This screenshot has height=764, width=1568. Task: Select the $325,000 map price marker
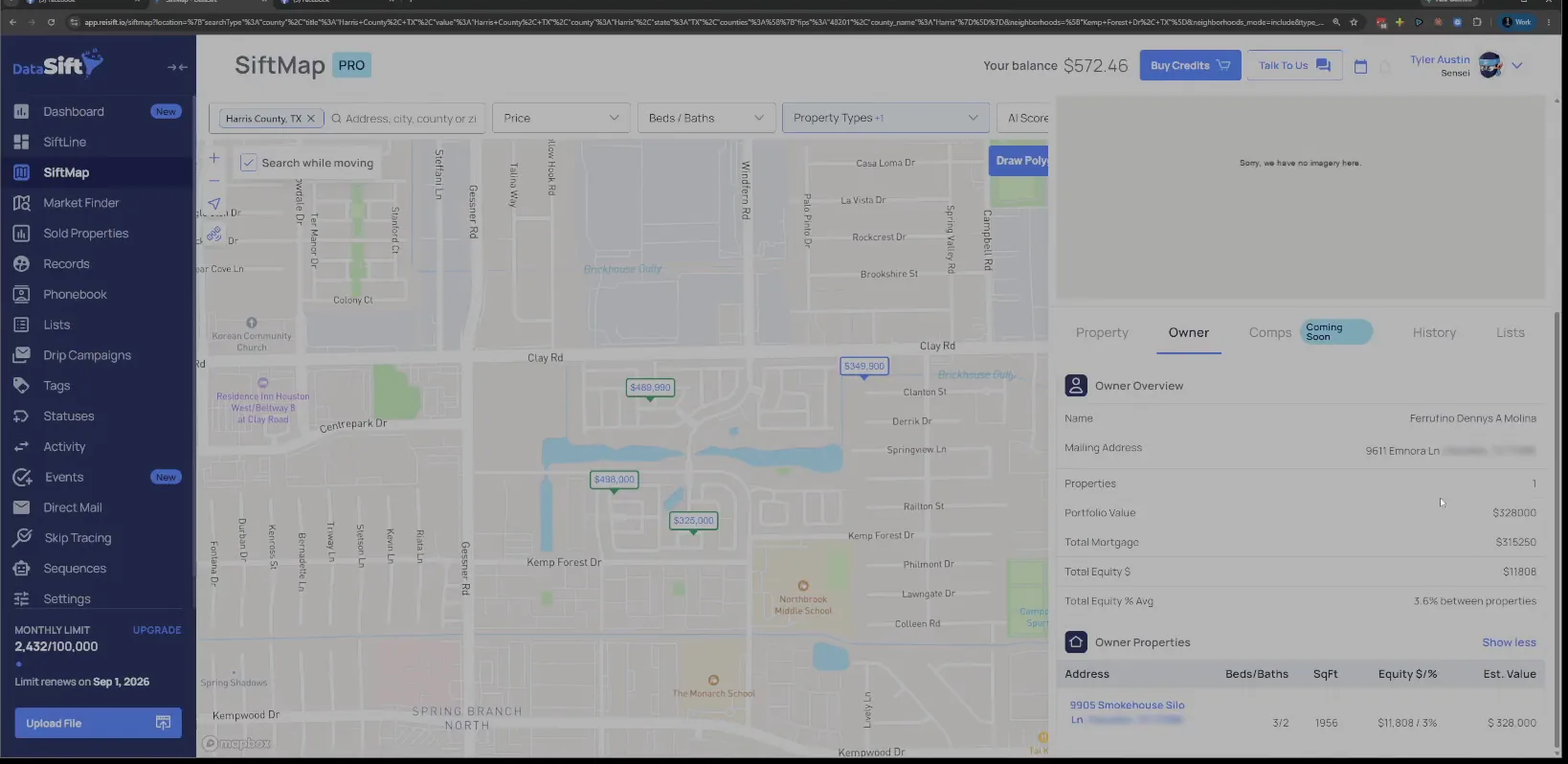[693, 521]
